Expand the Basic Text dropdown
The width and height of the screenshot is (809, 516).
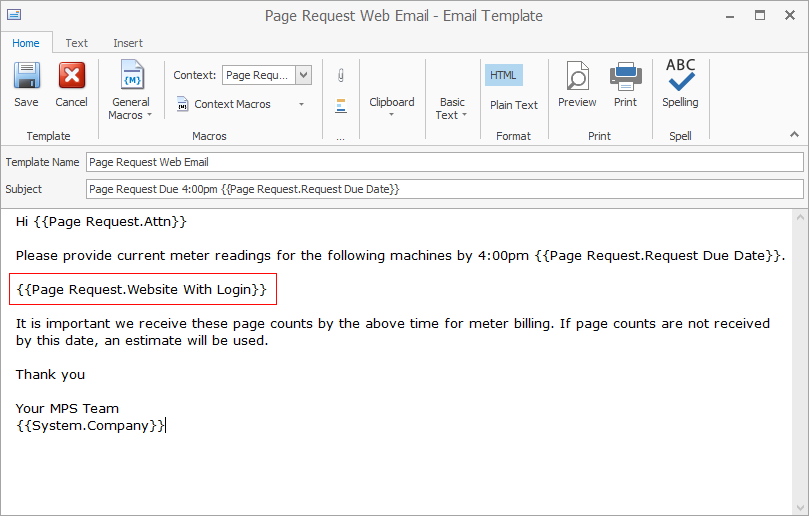click(x=452, y=108)
